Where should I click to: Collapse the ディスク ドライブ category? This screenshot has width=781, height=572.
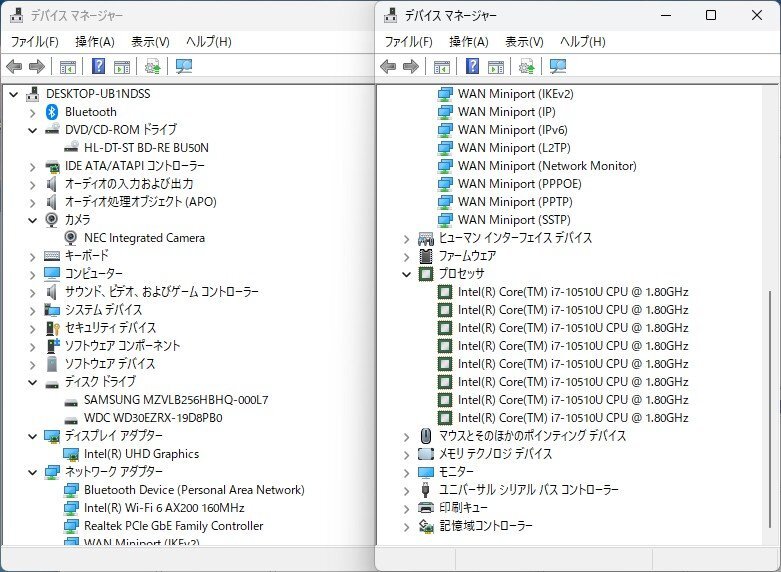32,383
